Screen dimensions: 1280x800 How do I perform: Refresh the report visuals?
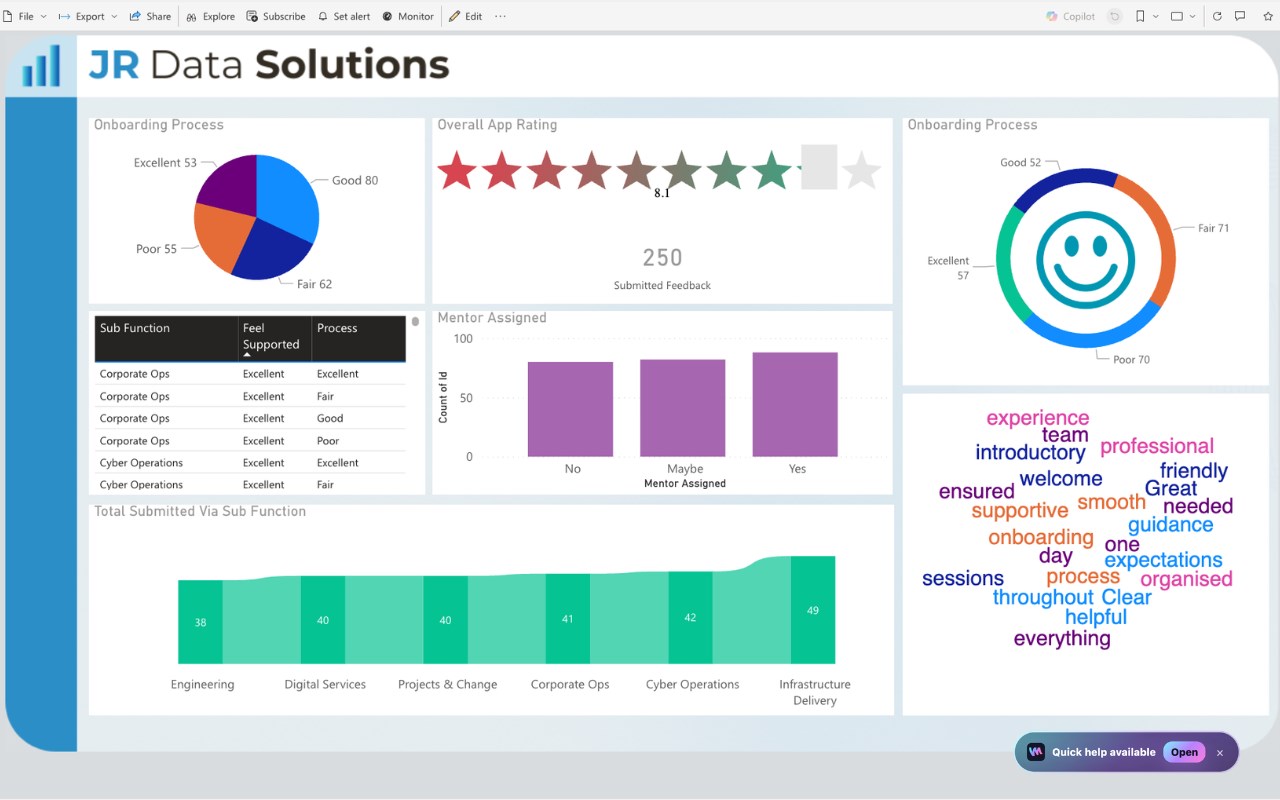click(x=1217, y=16)
